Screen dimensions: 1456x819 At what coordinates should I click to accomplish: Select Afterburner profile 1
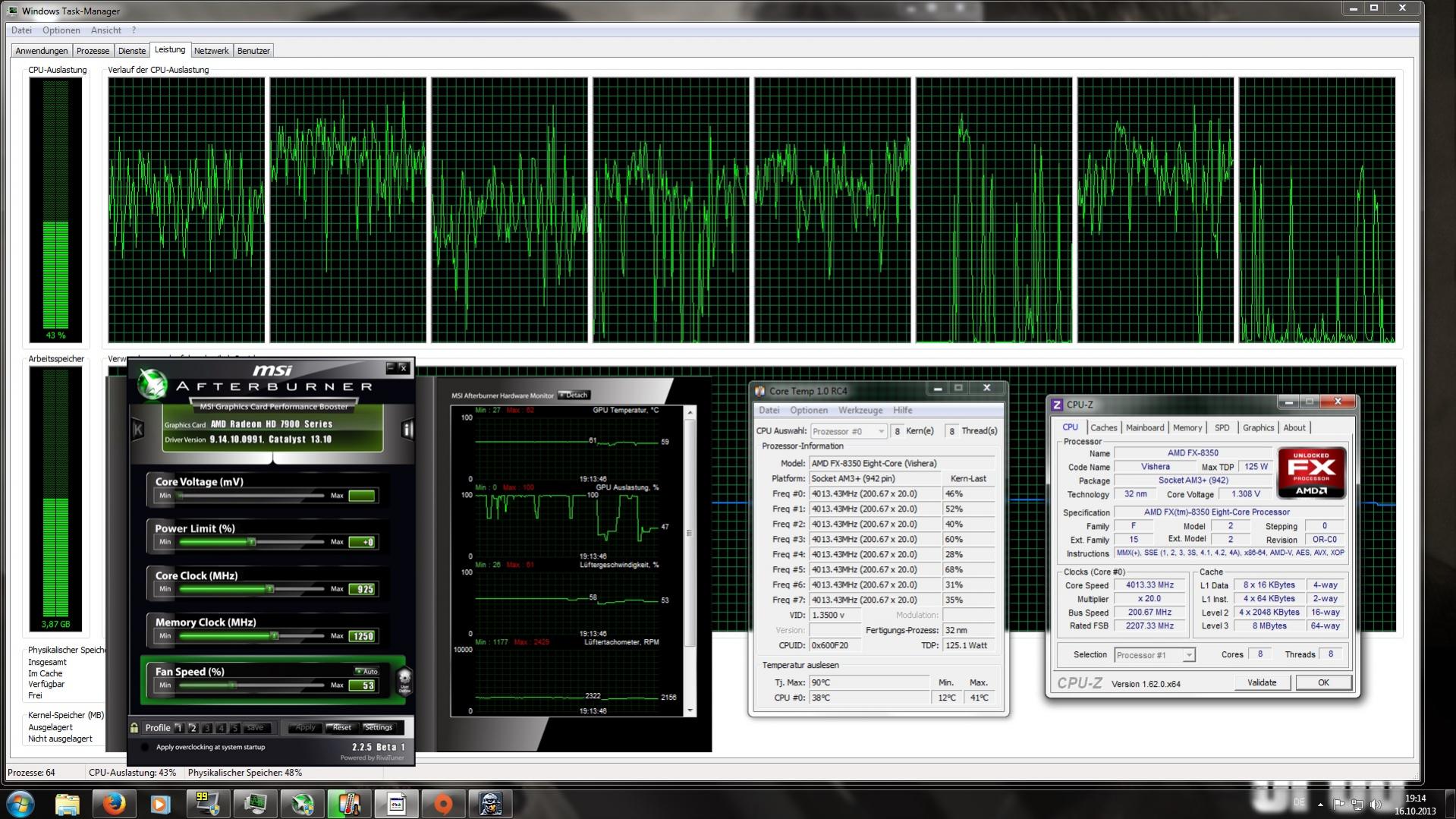[179, 728]
